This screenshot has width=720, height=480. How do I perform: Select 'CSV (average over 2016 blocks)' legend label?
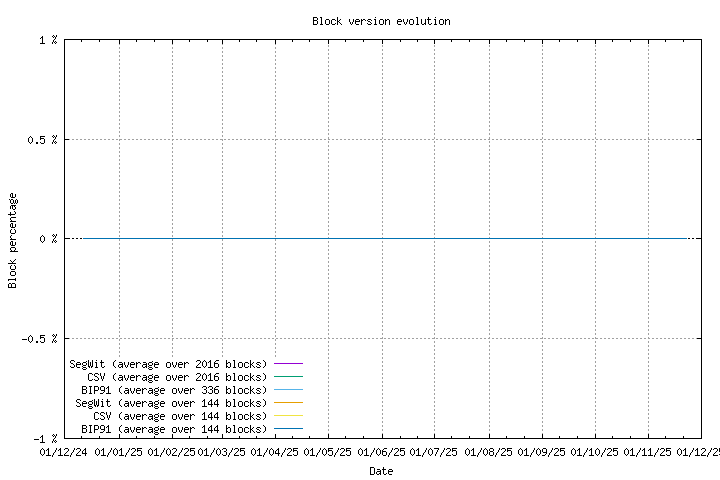coord(177,377)
